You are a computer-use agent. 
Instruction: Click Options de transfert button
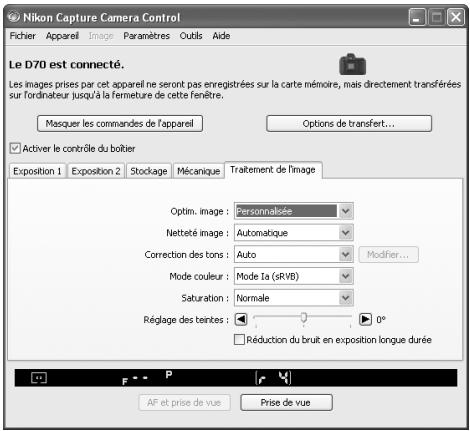pos(349,123)
